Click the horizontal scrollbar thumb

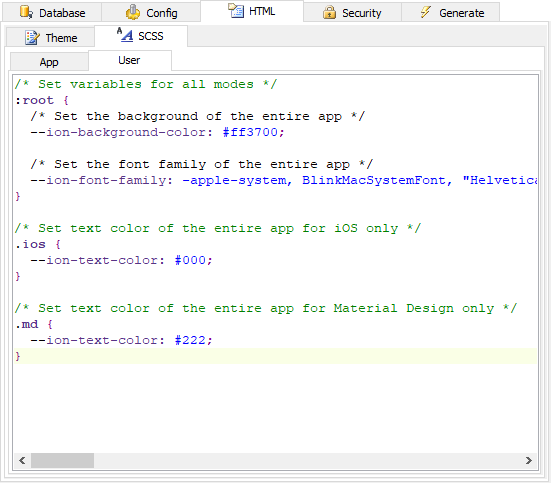click(63, 461)
